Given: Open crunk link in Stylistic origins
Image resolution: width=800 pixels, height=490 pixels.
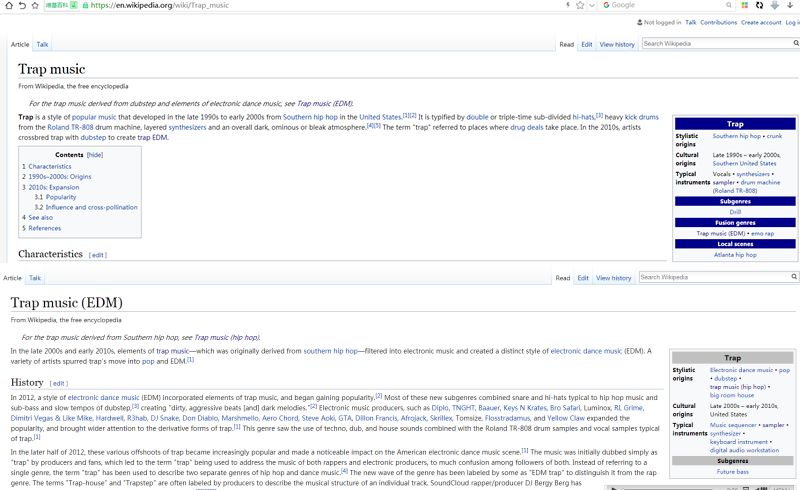Looking at the screenshot, I should (x=774, y=136).
